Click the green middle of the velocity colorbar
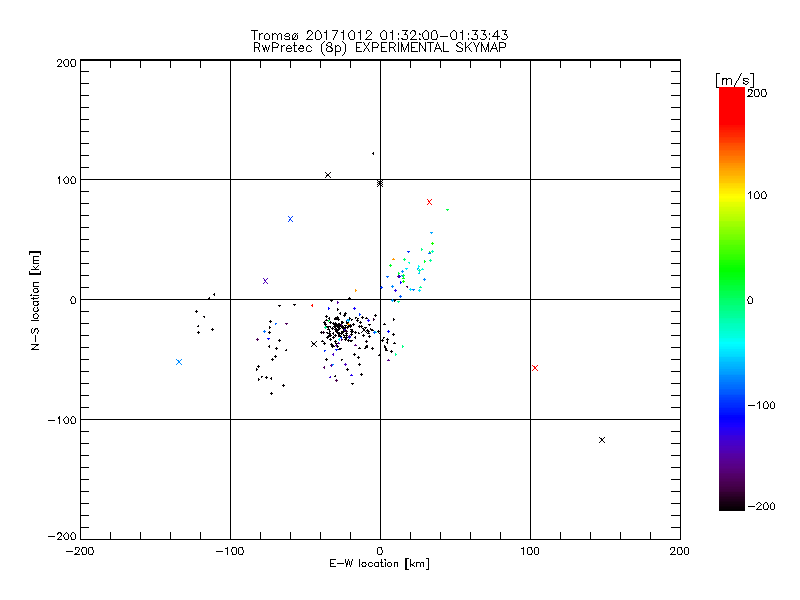 click(732, 286)
